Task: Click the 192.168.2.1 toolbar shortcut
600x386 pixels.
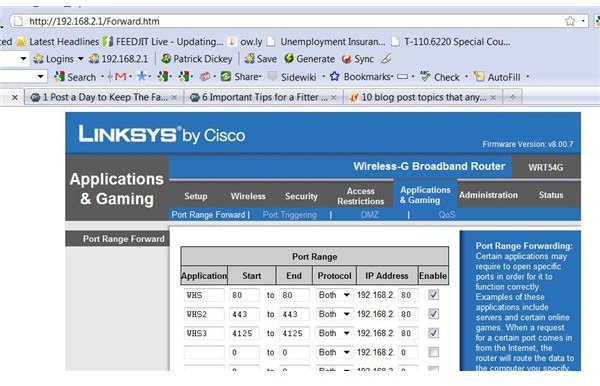Action: pos(118,59)
